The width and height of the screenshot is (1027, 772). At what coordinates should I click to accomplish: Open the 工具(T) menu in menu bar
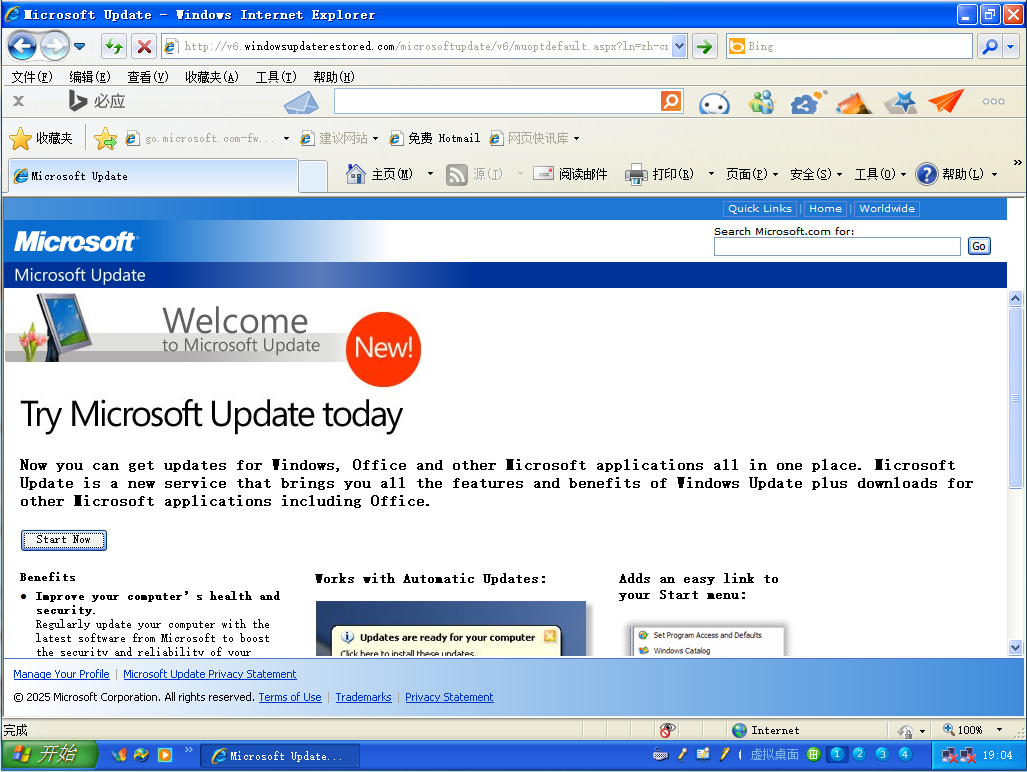[276, 77]
